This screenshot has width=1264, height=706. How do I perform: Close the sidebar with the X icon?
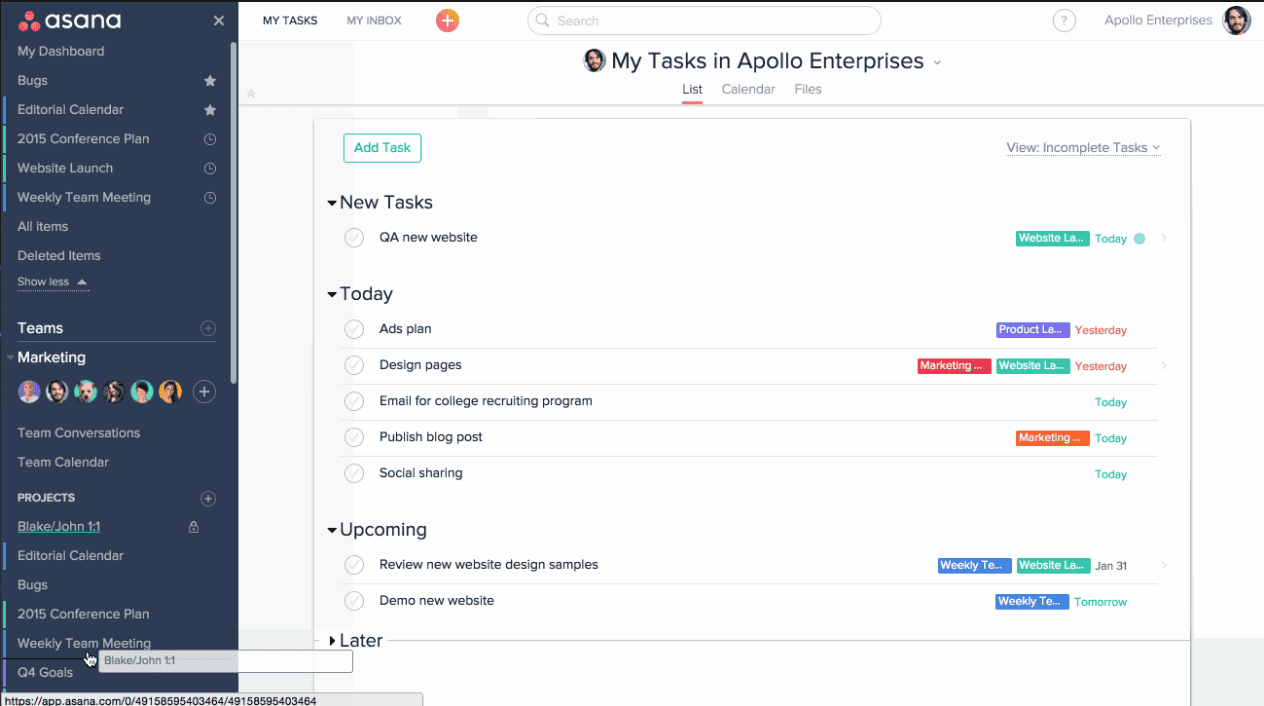click(x=219, y=21)
